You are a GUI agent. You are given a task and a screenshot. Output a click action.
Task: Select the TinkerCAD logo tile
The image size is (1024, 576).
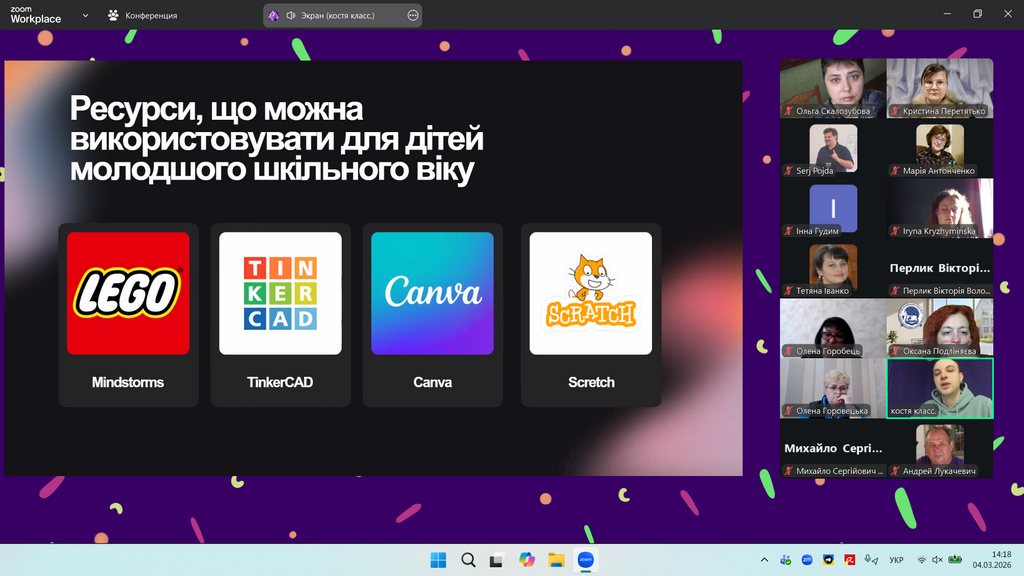pyautogui.click(x=280, y=293)
